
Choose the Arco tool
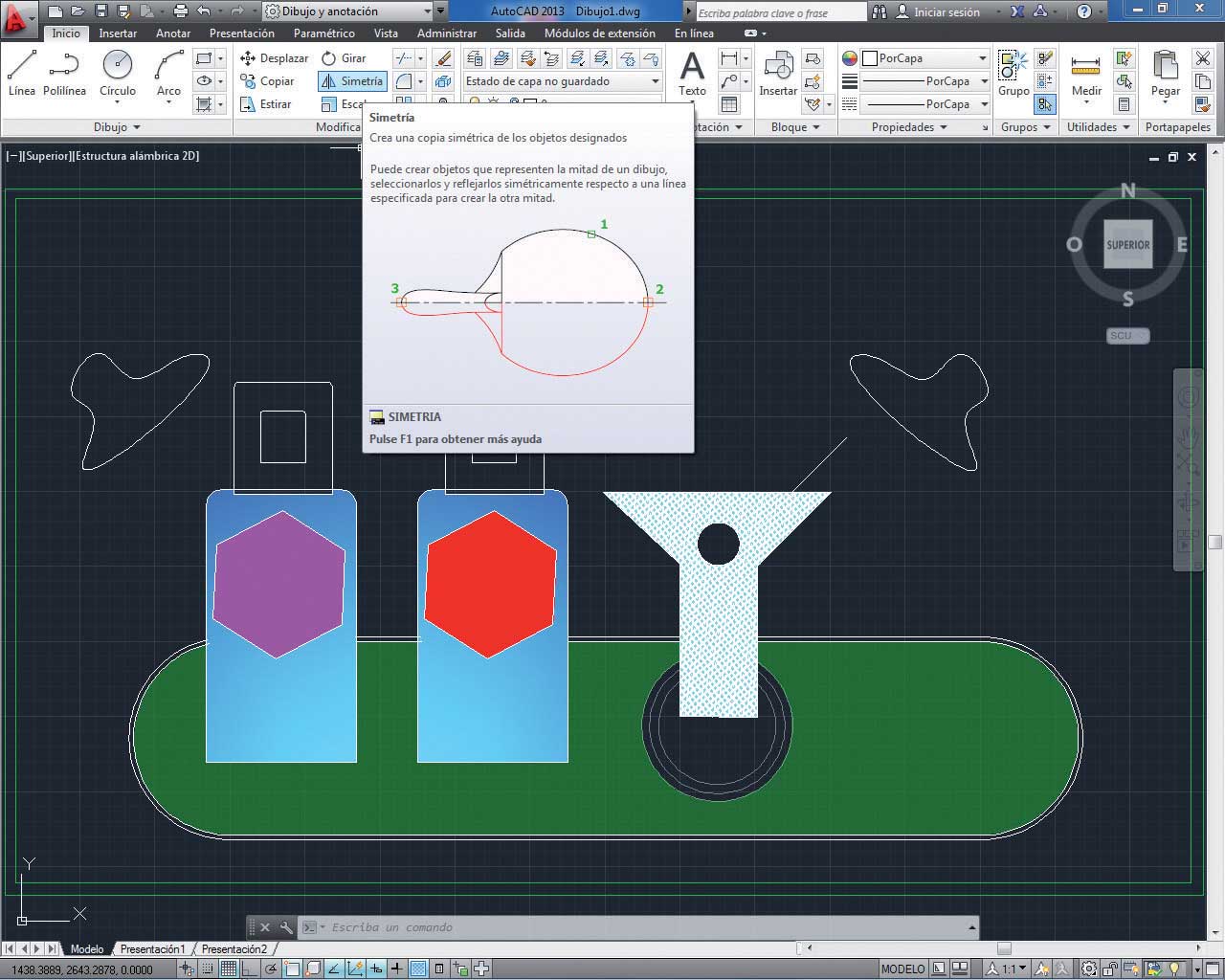168,74
